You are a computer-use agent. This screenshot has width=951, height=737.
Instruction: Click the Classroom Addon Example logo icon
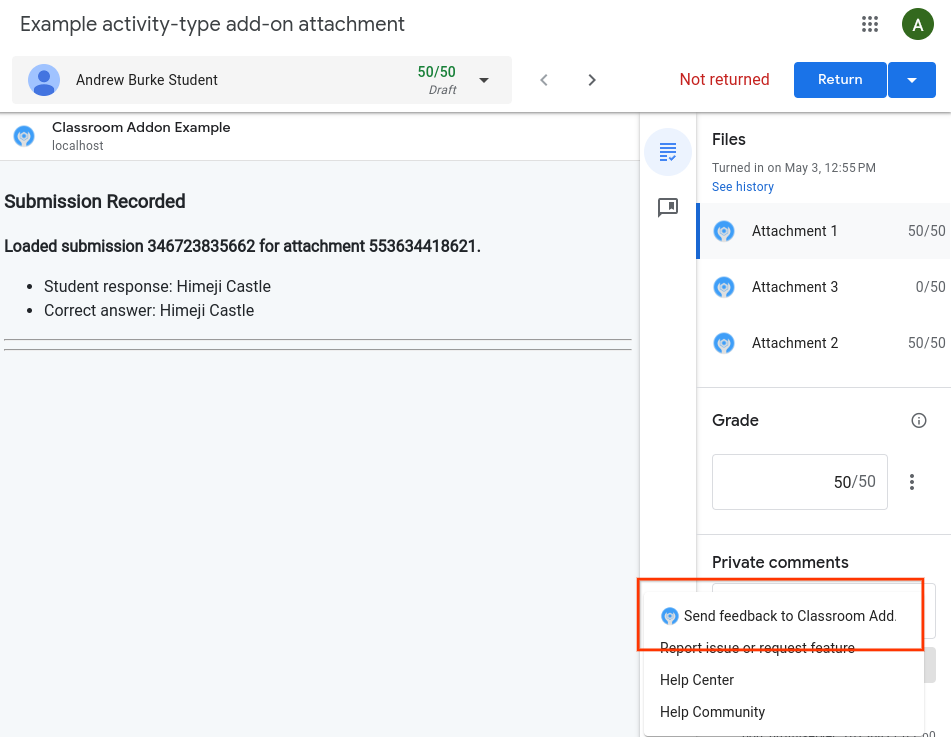(x=24, y=136)
